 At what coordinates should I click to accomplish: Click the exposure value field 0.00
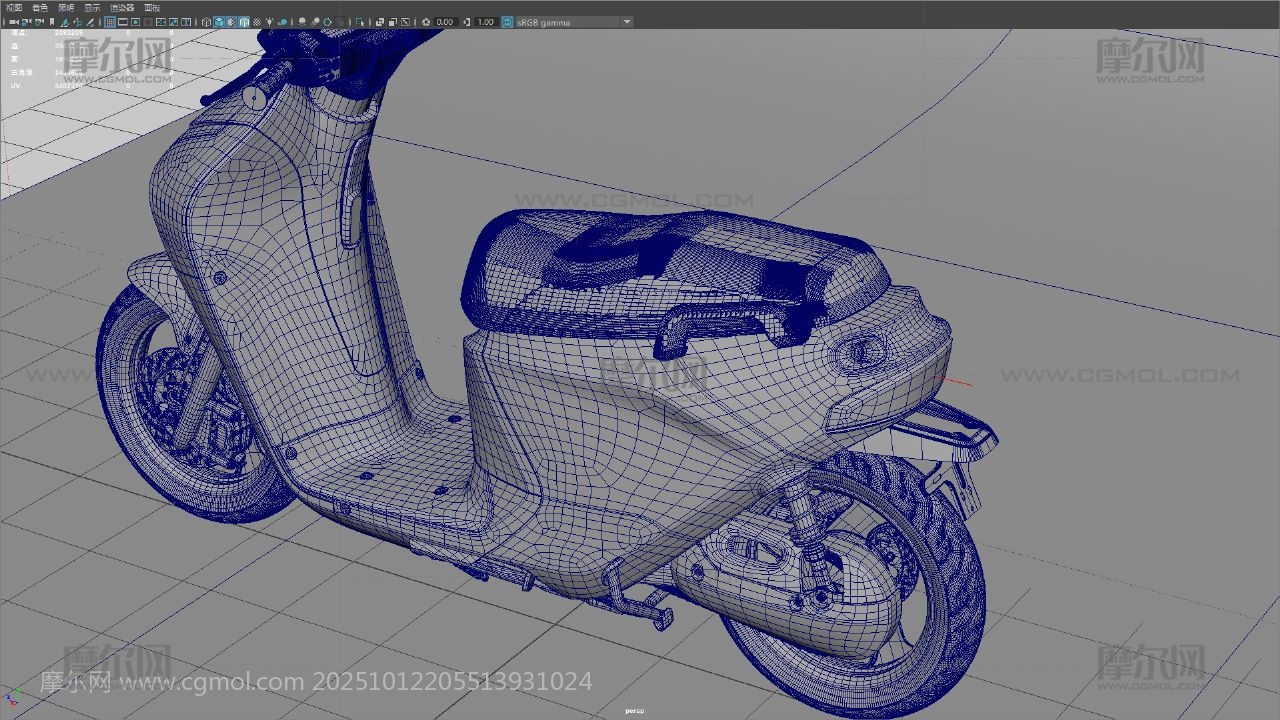445,22
